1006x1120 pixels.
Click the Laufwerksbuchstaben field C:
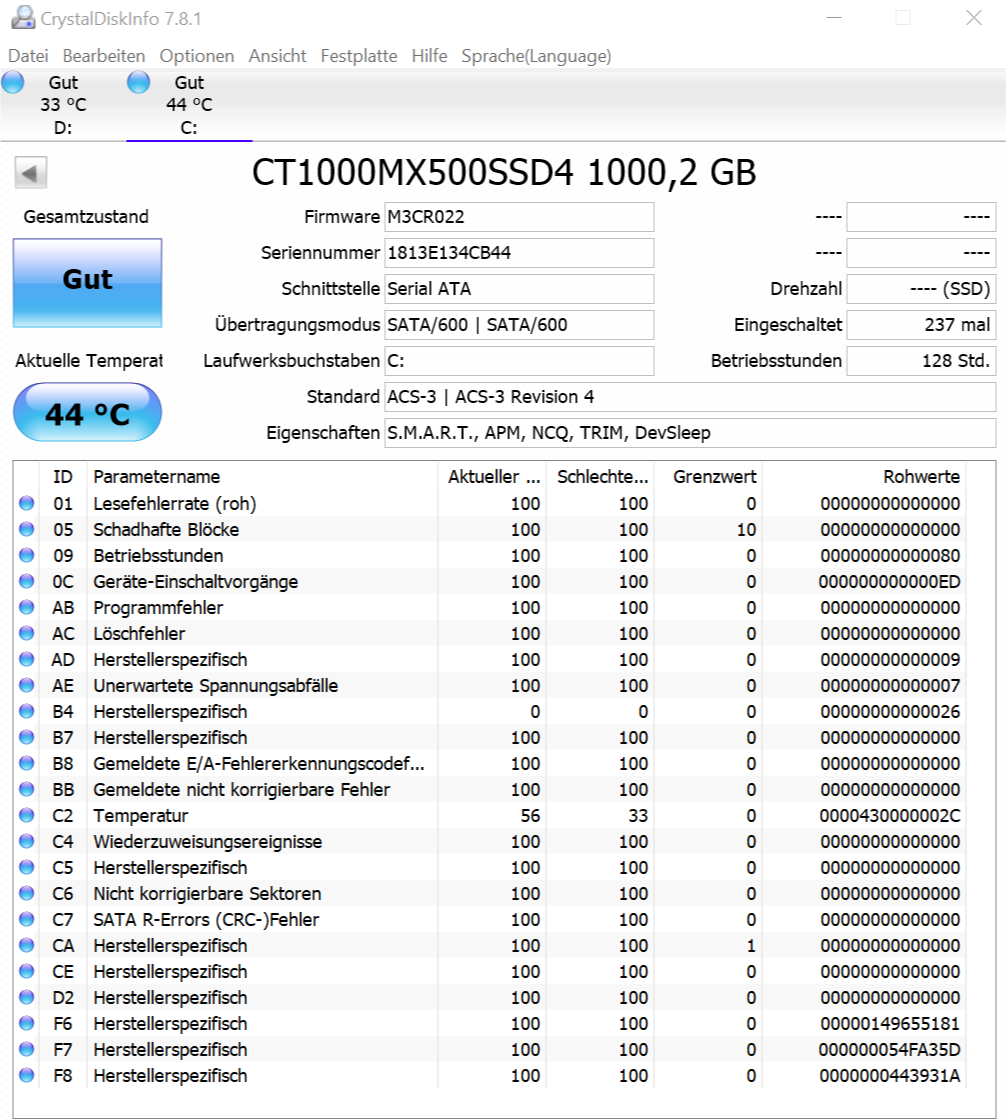519,361
